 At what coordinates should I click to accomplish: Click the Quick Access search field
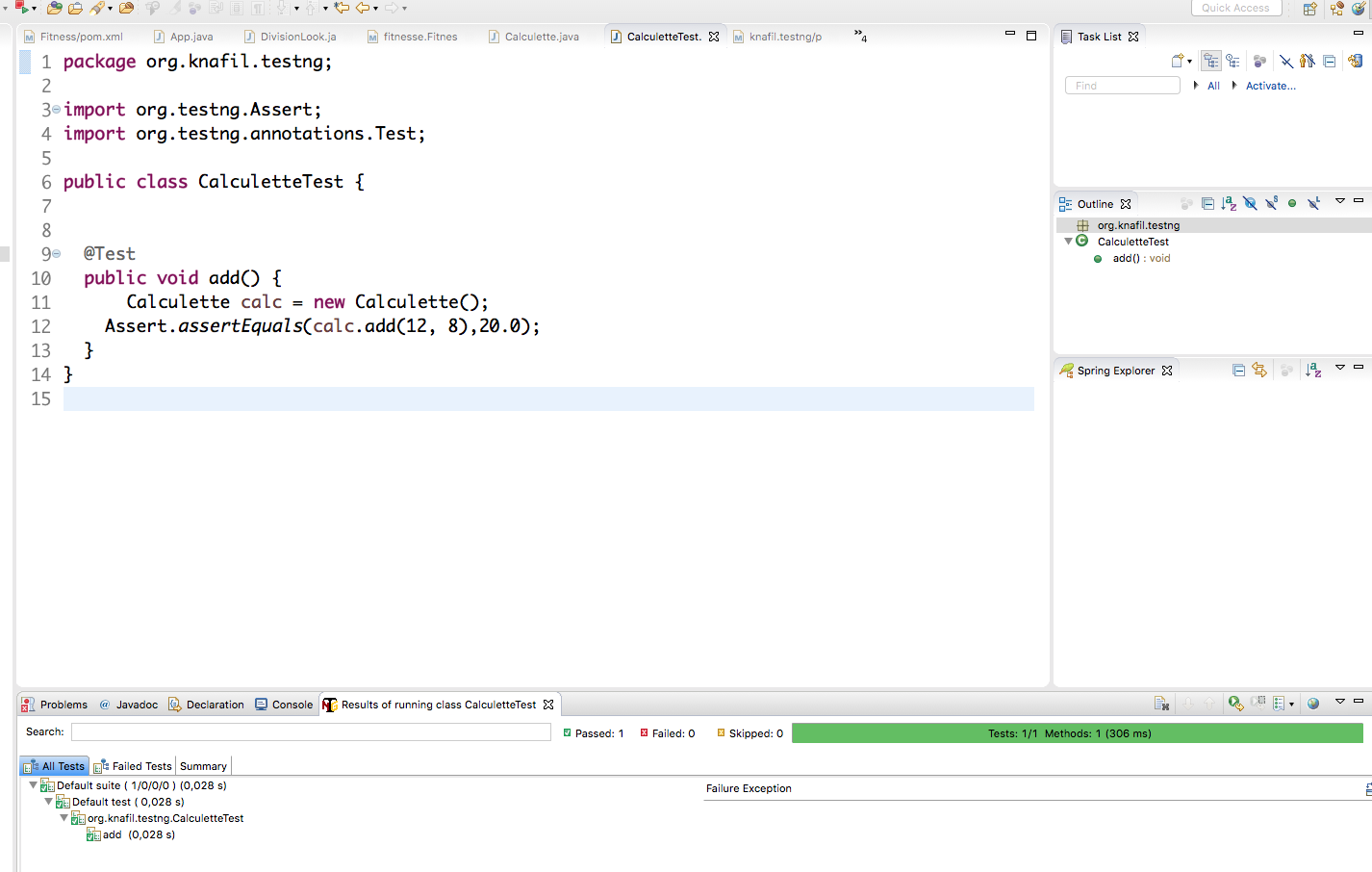tap(1235, 8)
